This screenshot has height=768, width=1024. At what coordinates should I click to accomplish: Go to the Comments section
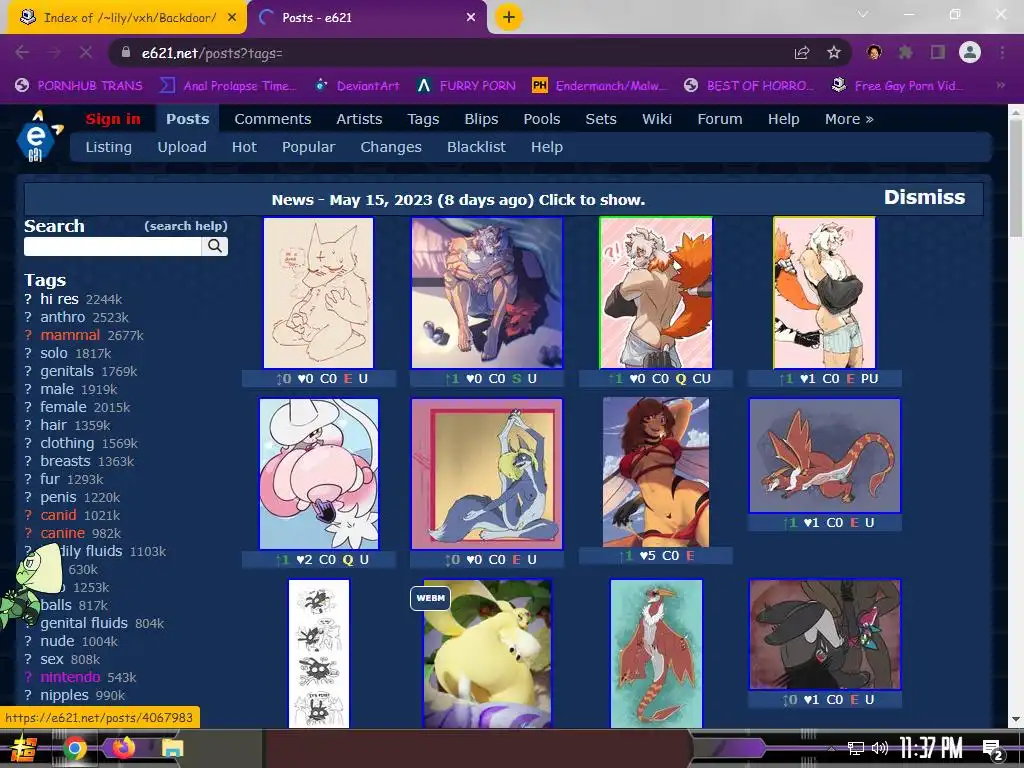[x=272, y=119]
